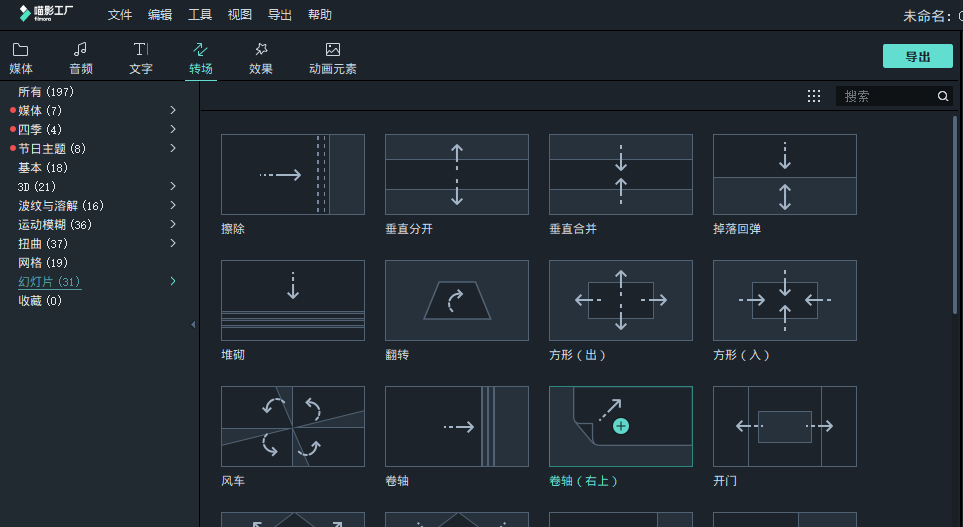Expand the 扭曲 (37) chevron
The image size is (963, 527).
[x=173, y=243]
